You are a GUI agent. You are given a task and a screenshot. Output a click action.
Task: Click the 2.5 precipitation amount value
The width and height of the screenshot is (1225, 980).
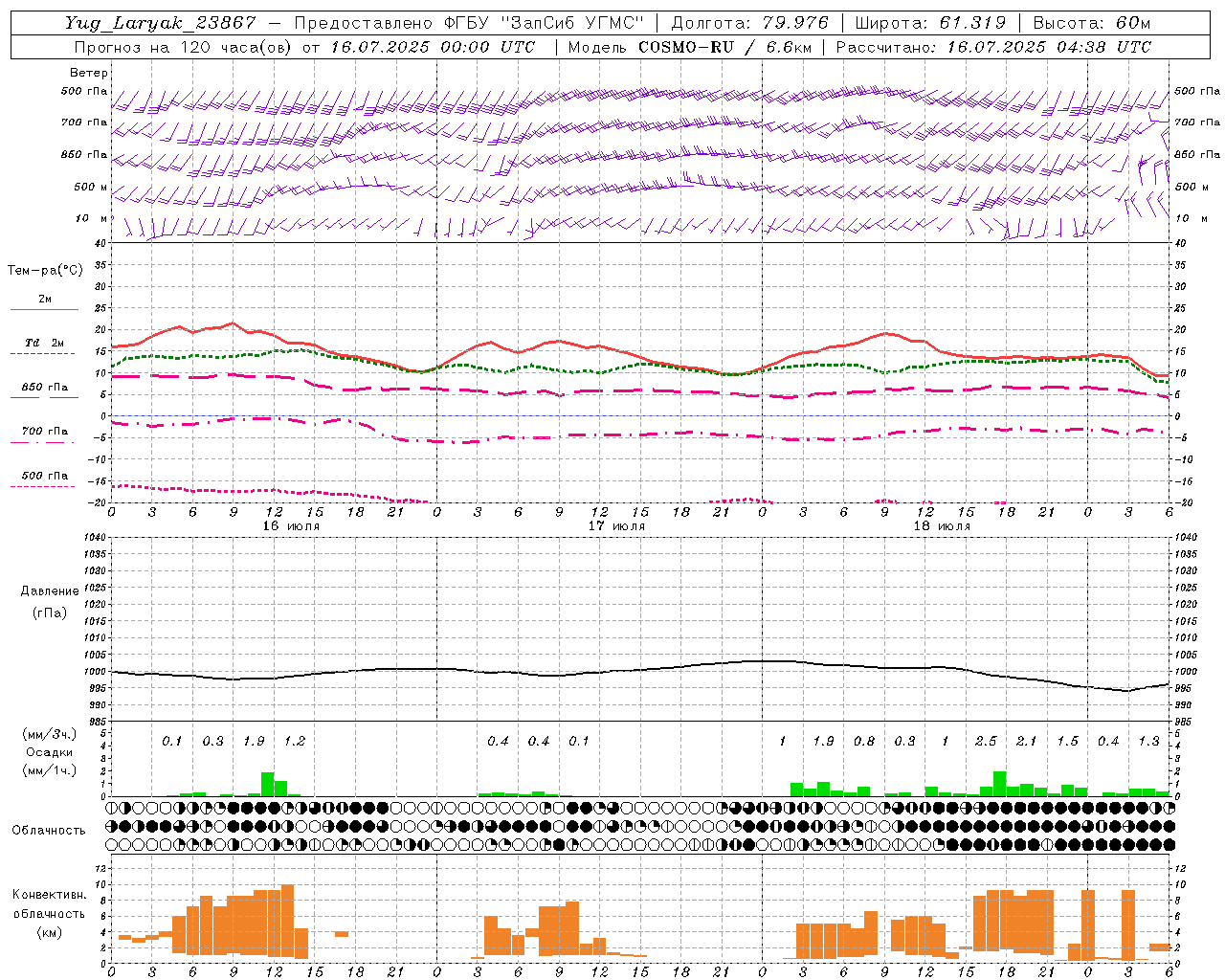[986, 741]
